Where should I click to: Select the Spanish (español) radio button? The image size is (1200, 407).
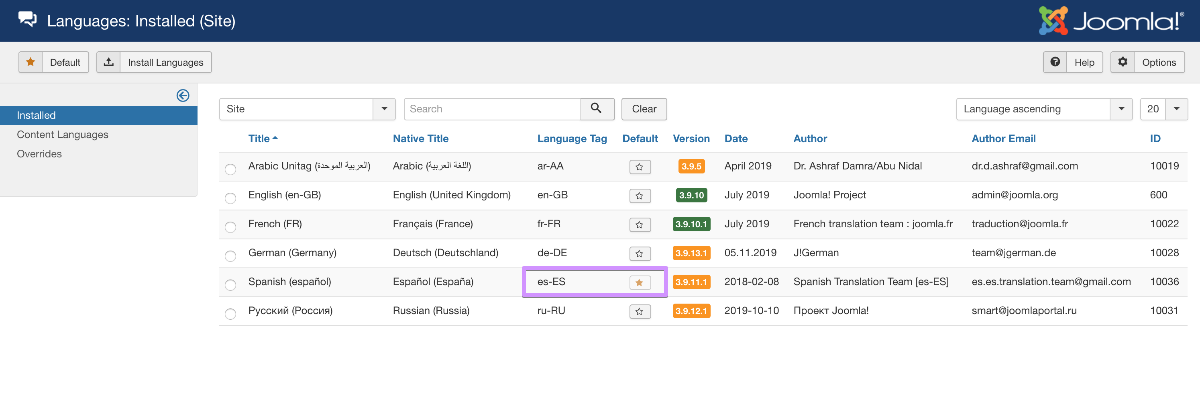pos(231,284)
